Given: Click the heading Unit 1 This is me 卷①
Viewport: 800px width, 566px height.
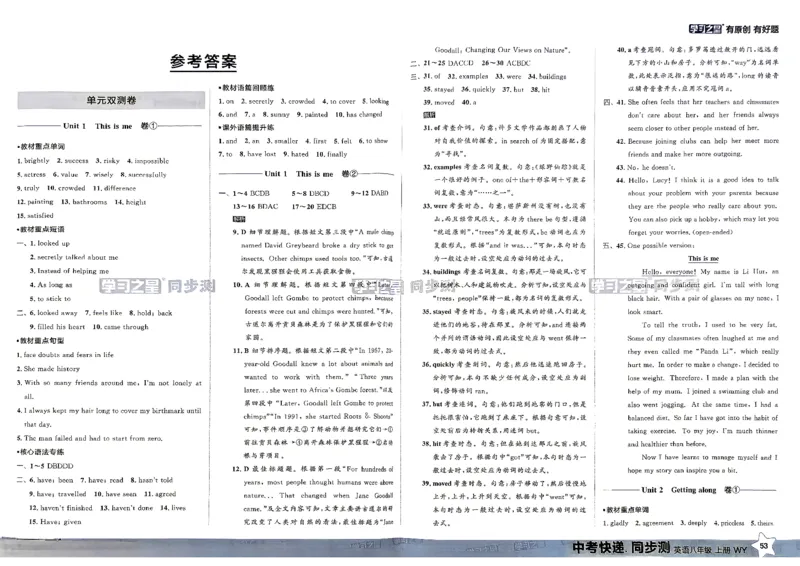Looking at the screenshot, I should point(110,126).
